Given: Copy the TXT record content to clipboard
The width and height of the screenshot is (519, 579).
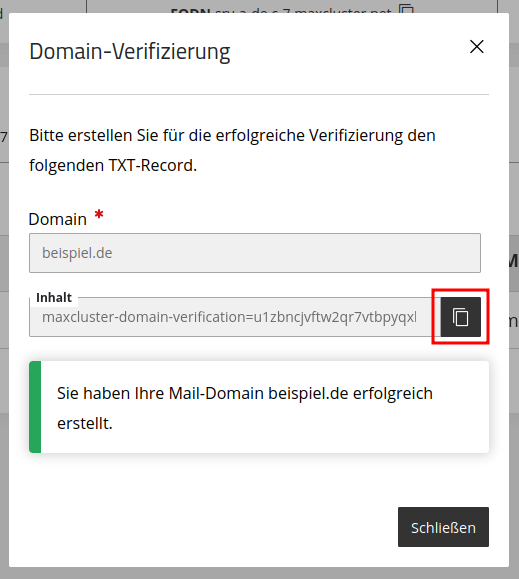Looking at the screenshot, I should click(x=460, y=317).
